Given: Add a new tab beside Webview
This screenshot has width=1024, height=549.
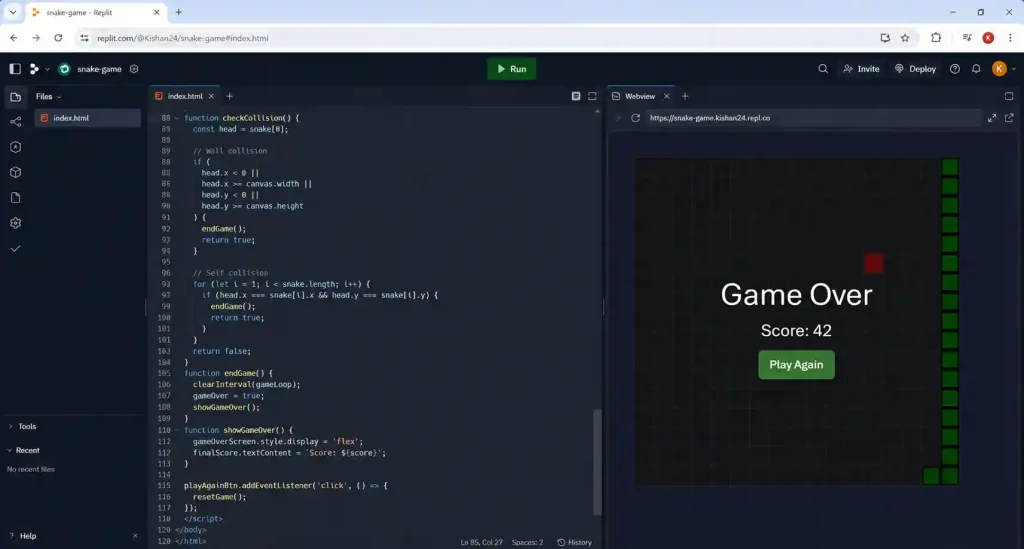Looking at the screenshot, I should pyautogui.click(x=685, y=96).
